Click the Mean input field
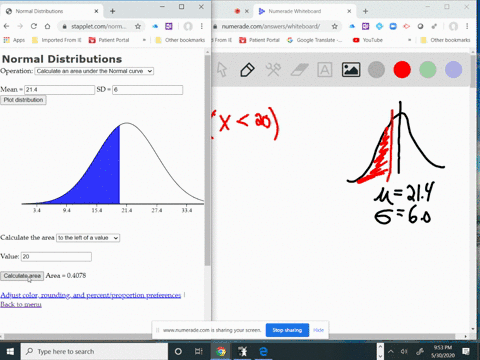480x360 pixels. [x=59, y=90]
